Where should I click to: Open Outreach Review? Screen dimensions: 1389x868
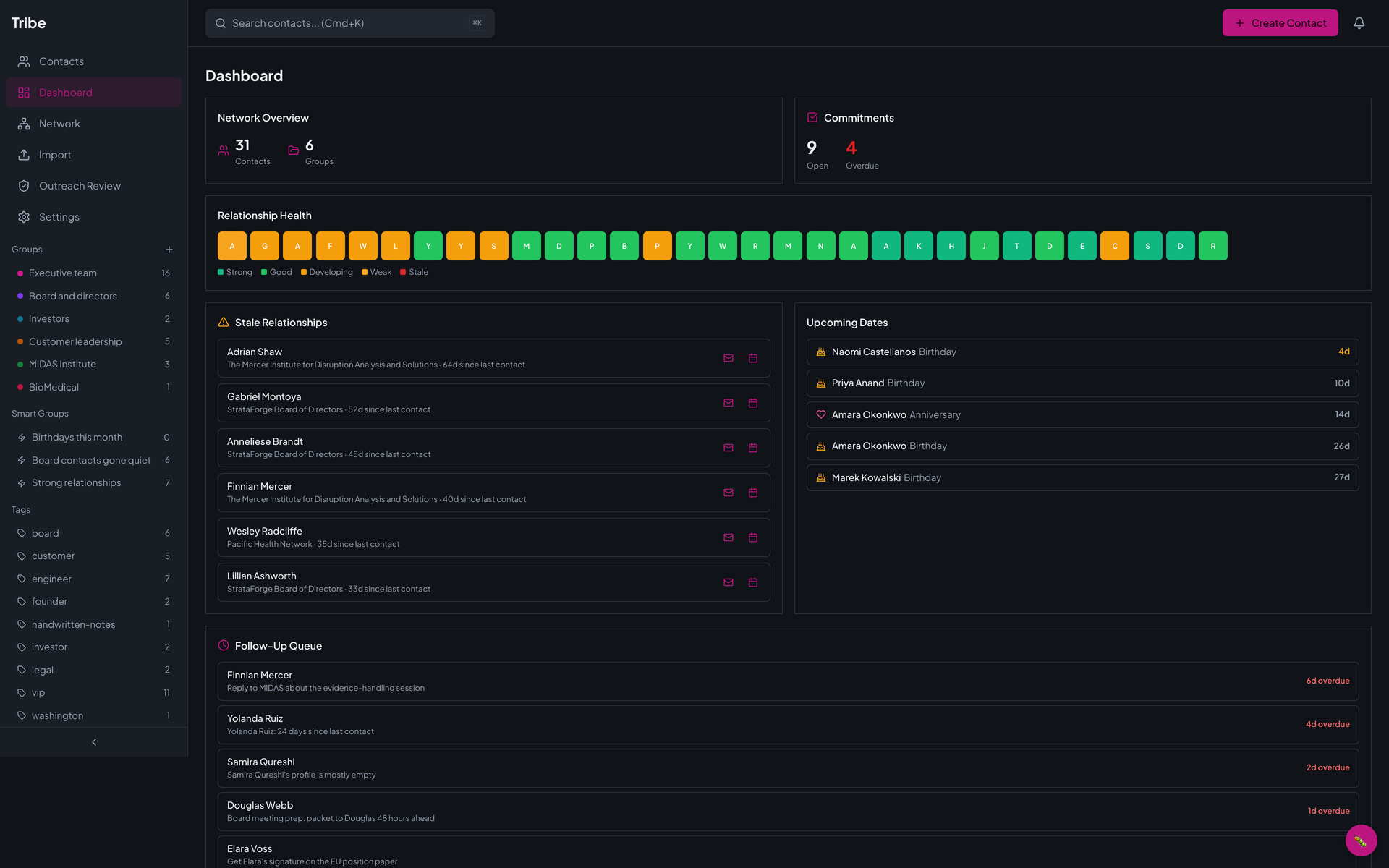[93, 186]
